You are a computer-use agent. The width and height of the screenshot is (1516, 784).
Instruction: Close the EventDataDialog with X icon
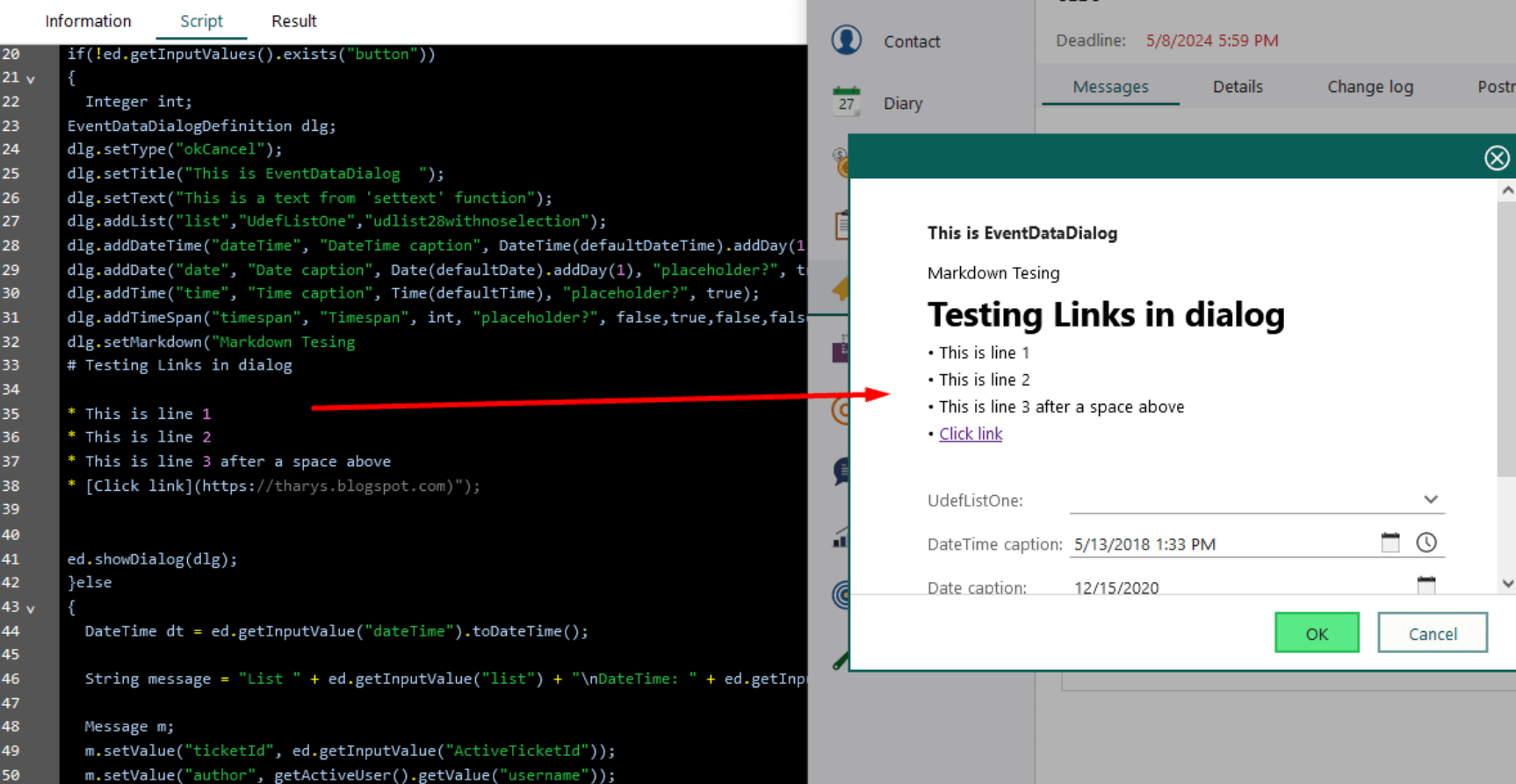(x=1497, y=158)
